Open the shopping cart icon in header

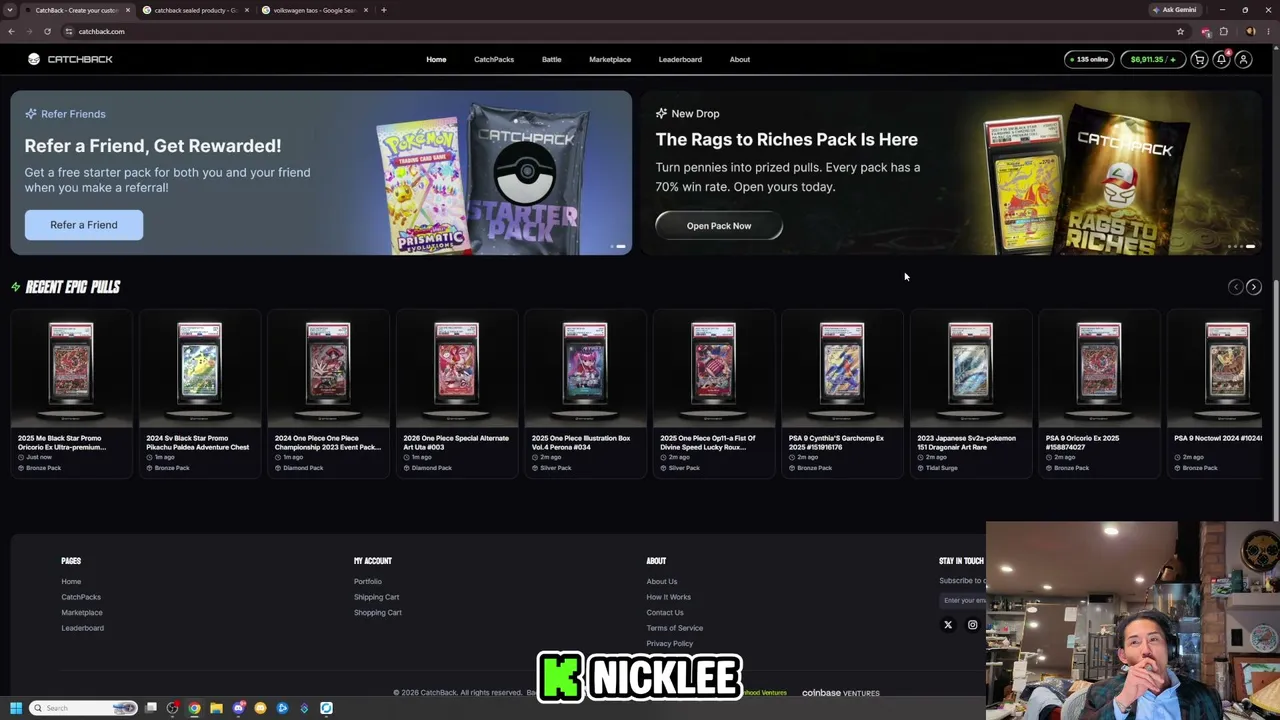coord(1199,59)
